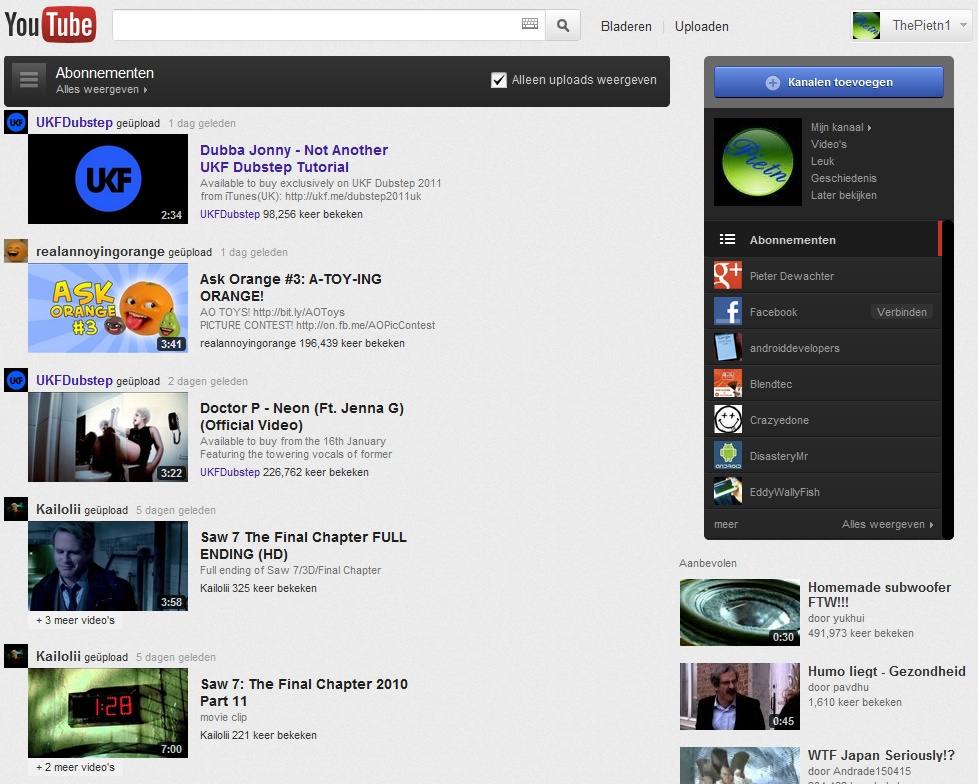
Task: Click the plus icon on Kanalen toevoegen
Action: (772, 82)
